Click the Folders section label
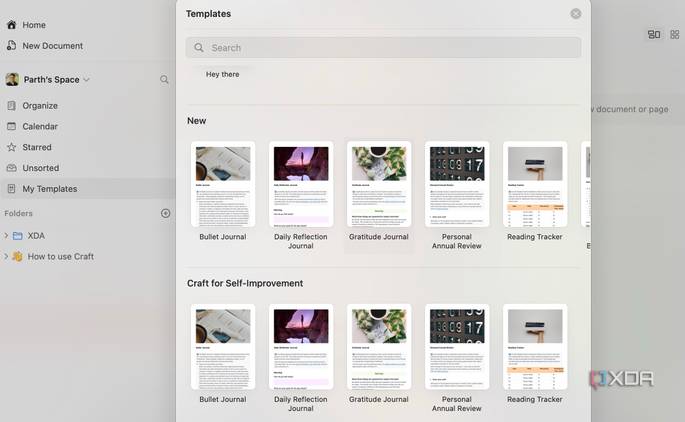This screenshot has height=422, width=685. (18, 213)
